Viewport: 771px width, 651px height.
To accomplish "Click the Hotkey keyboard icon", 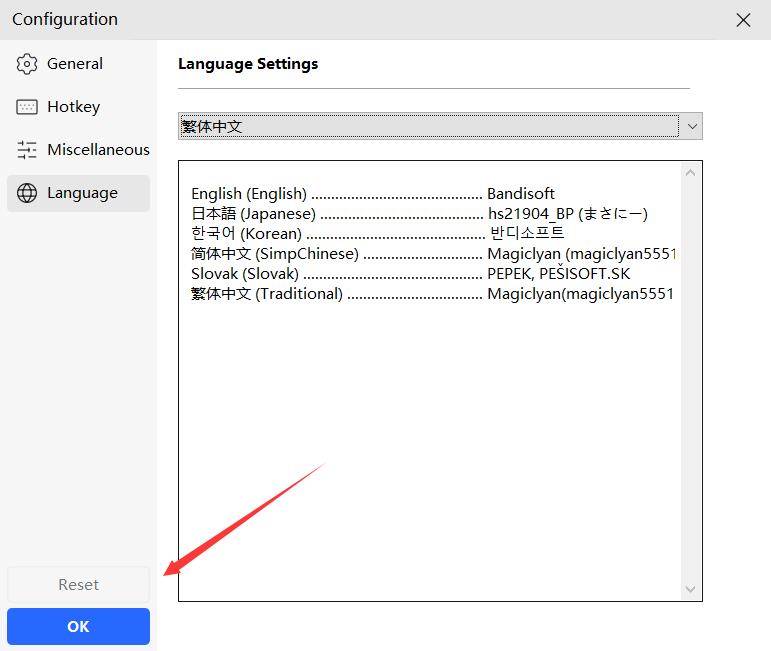I will (27, 107).
